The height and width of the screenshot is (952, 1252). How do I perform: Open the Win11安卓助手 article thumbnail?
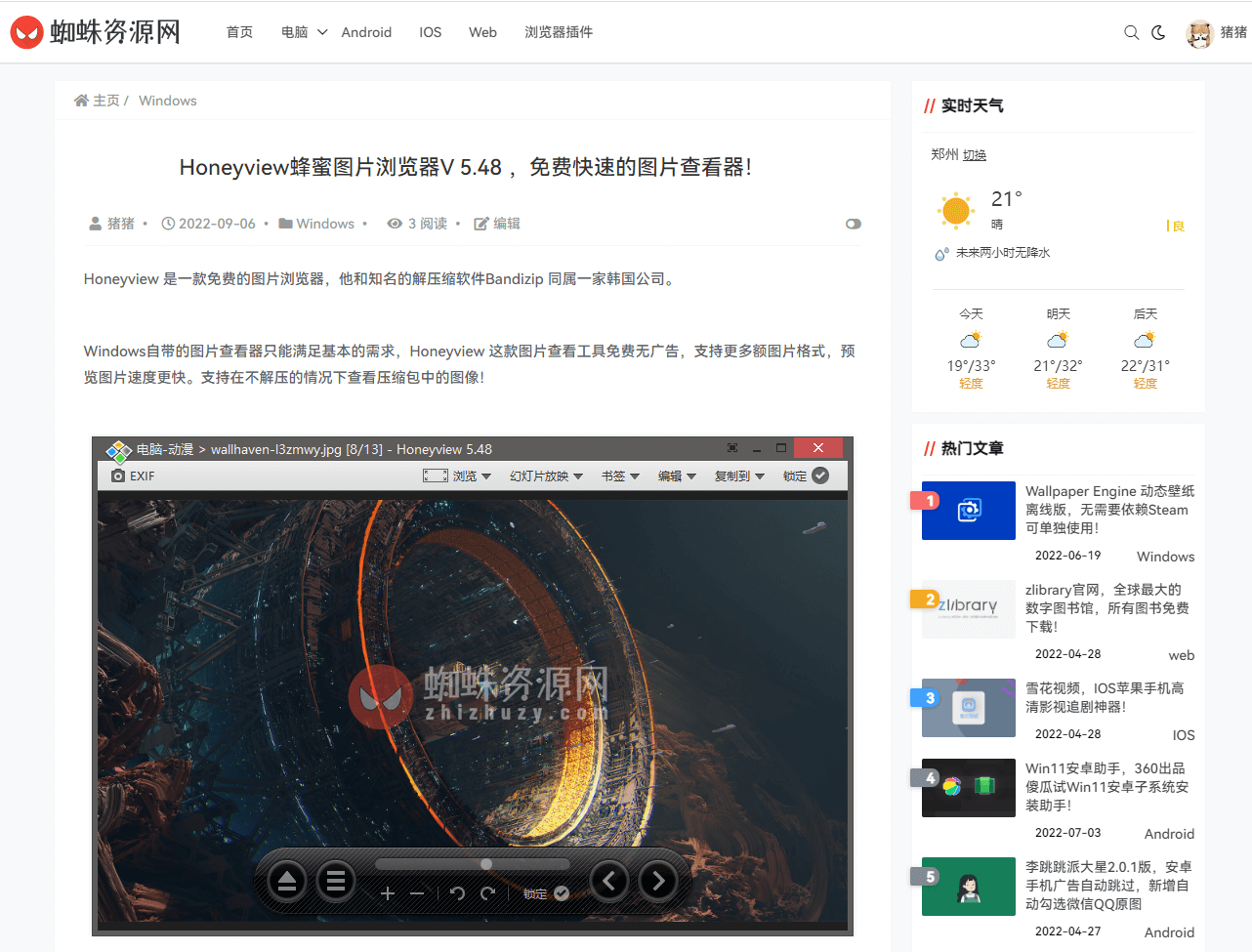969,788
